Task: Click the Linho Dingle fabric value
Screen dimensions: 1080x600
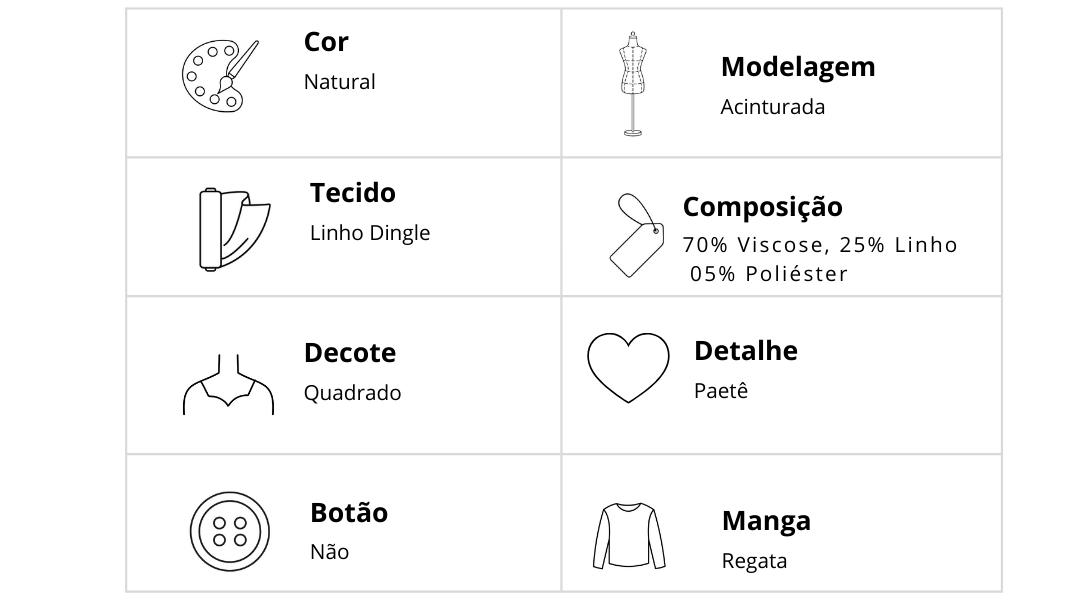Action: pyautogui.click(x=370, y=233)
